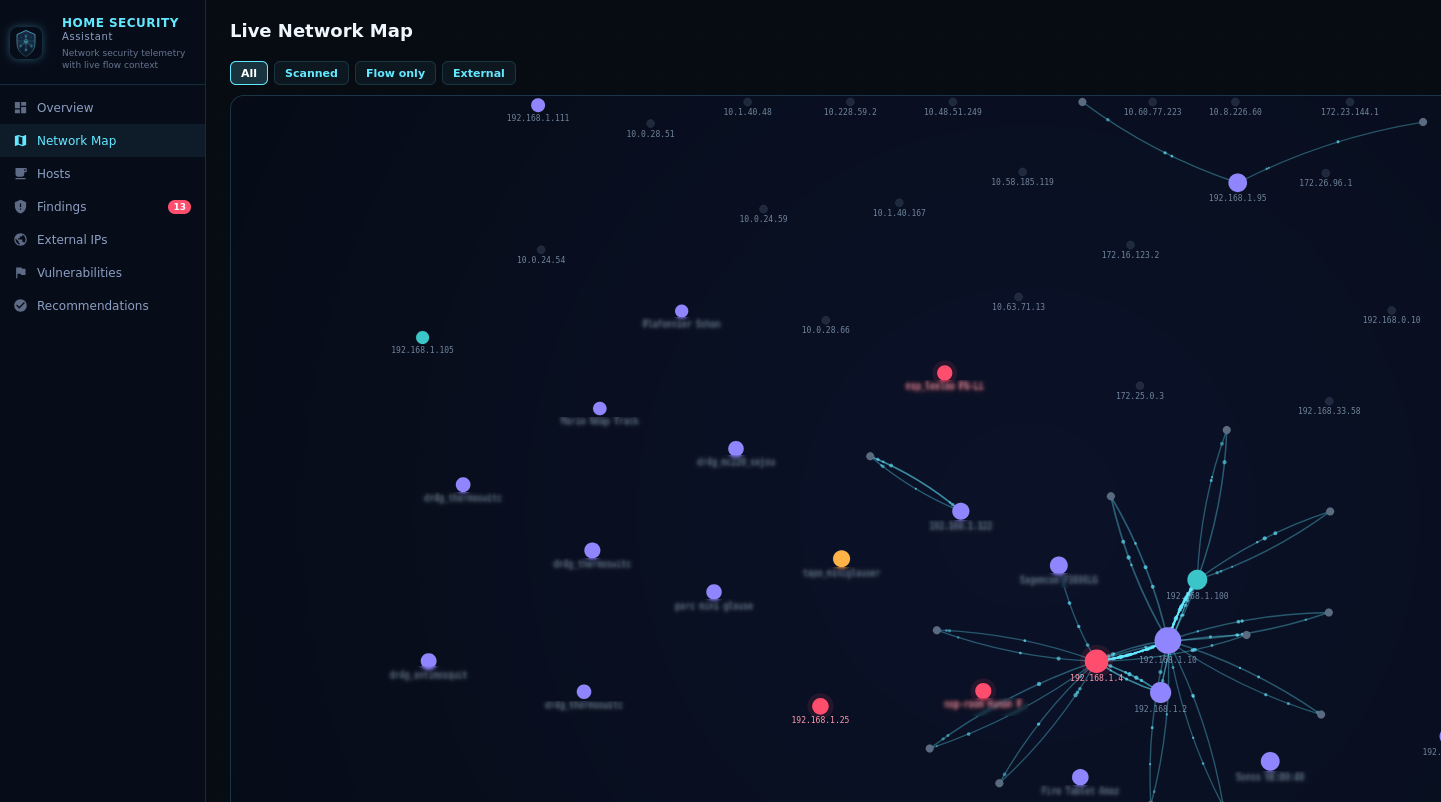Image resolution: width=1441 pixels, height=802 pixels.
Task: Click the purple hub node 192.168.1.10
Action: coord(1167,640)
